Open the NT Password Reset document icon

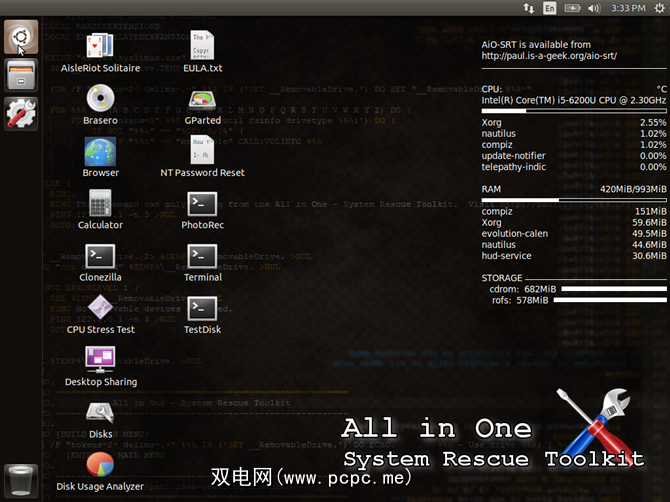[202, 150]
